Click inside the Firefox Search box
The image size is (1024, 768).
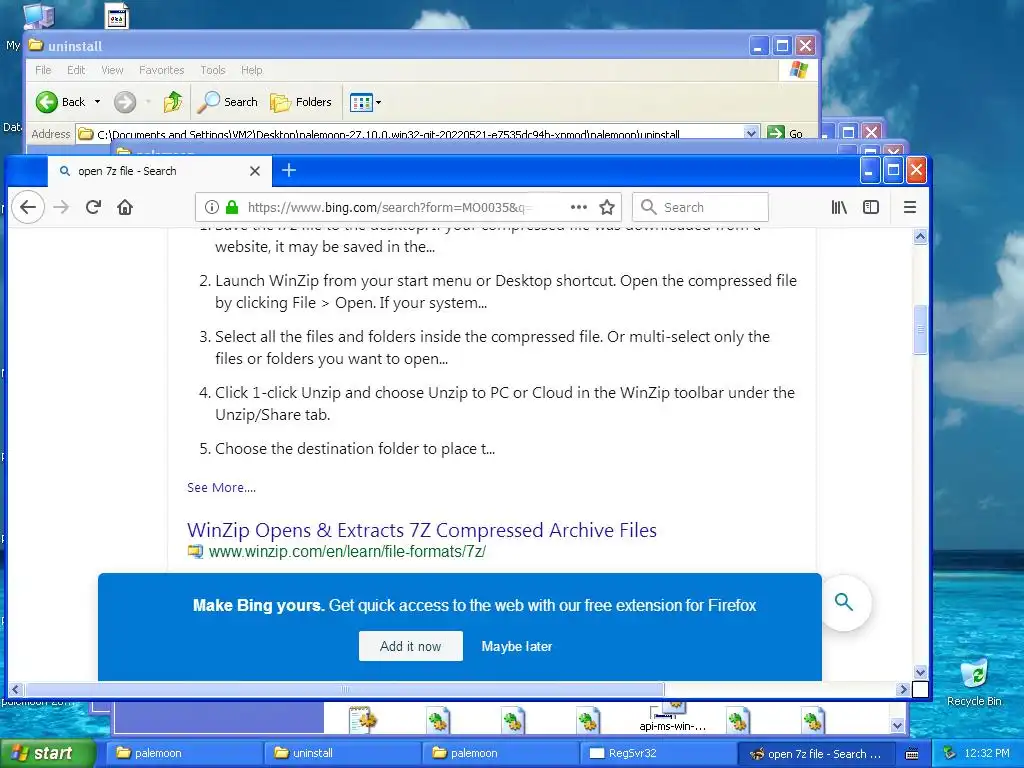[x=700, y=208]
